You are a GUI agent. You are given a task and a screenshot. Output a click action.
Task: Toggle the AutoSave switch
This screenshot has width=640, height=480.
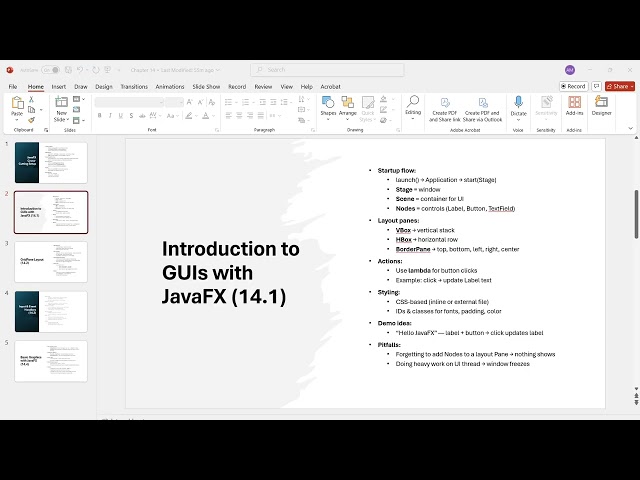51,70
